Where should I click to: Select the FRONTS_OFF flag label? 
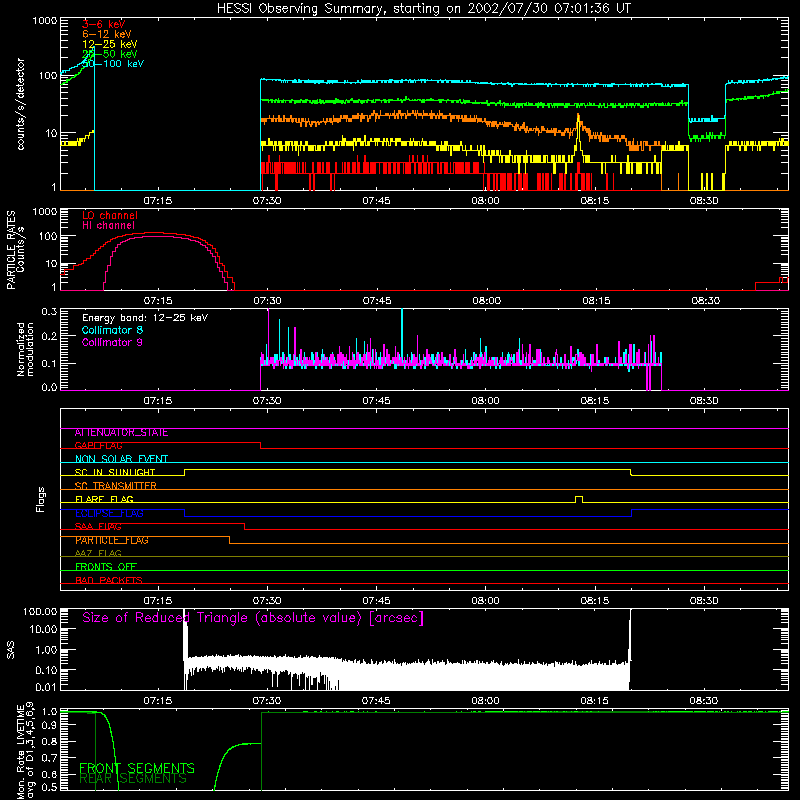tap(106, 567)
